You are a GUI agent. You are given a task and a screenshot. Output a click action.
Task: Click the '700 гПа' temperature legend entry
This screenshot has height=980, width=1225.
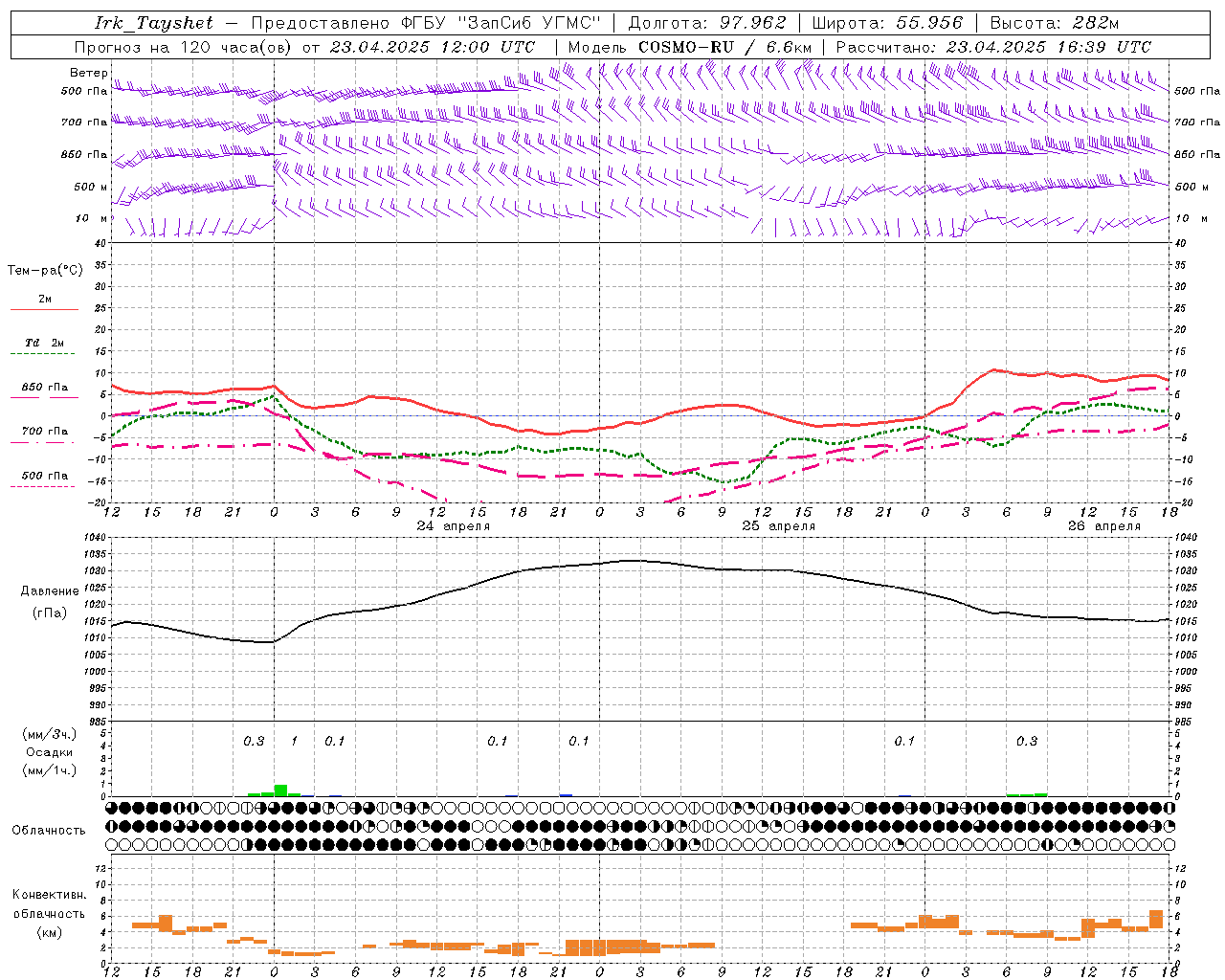click(44, 432)
